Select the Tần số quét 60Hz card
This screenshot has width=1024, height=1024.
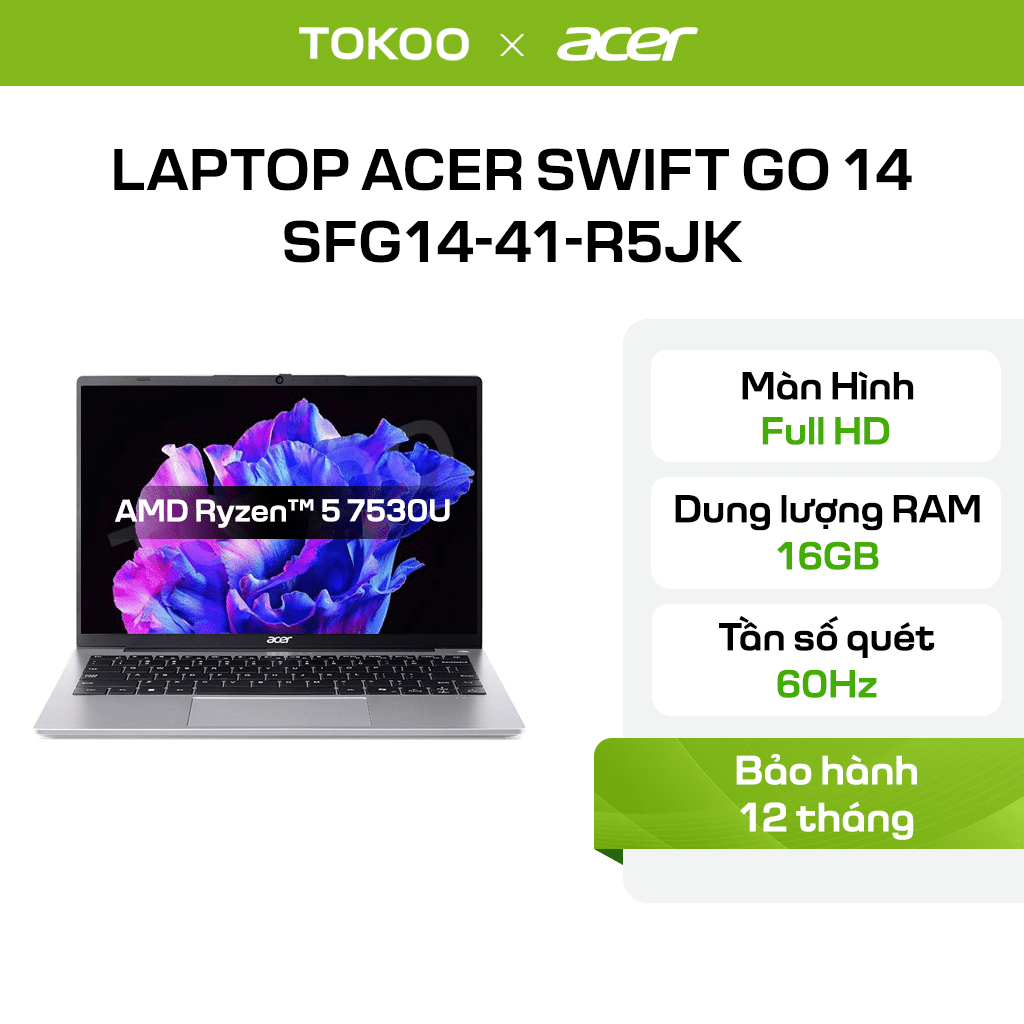pyautogui.click(x=826, y=660)
